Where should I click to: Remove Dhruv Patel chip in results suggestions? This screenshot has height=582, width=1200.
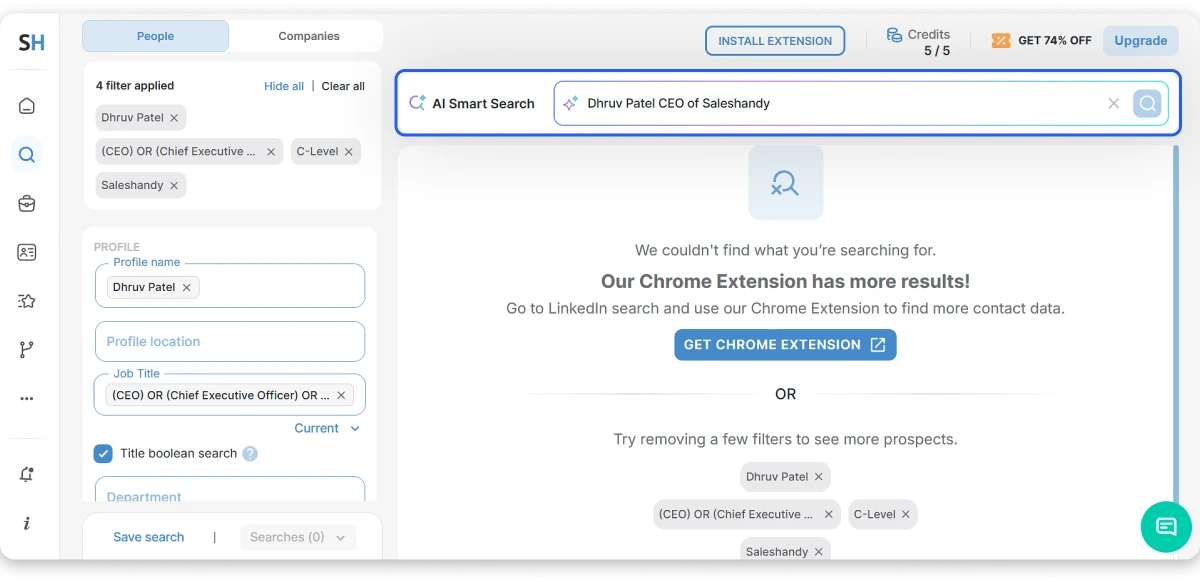pyautogui.click(x=819, y=477)
